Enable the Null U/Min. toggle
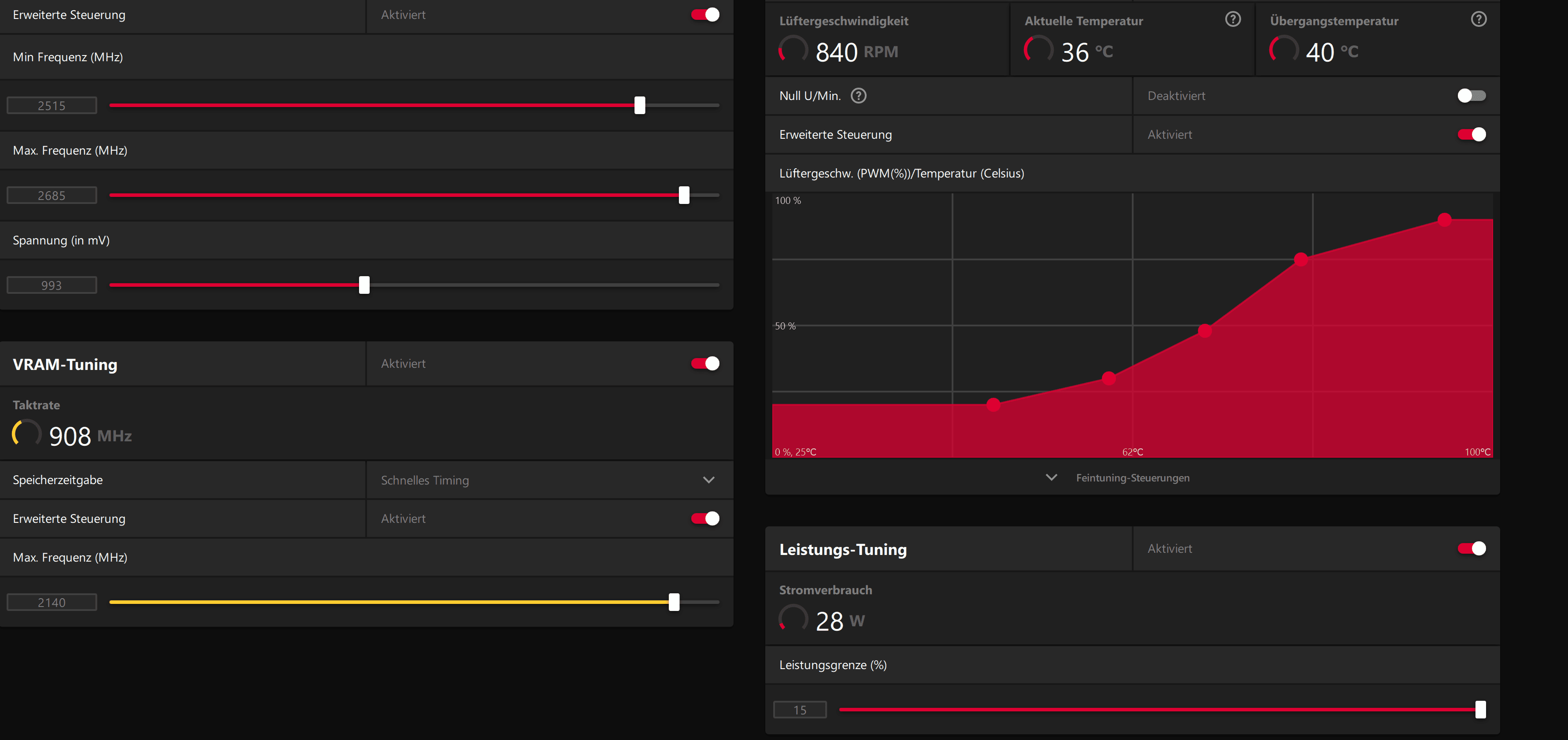 [1471, 96]
